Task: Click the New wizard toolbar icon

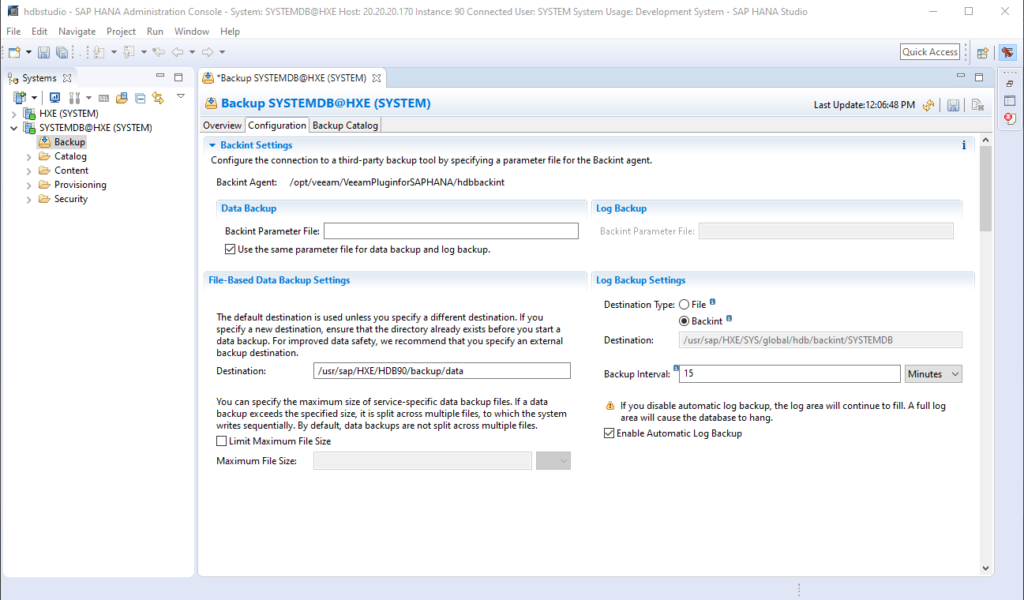Action: tap(14, 52)
